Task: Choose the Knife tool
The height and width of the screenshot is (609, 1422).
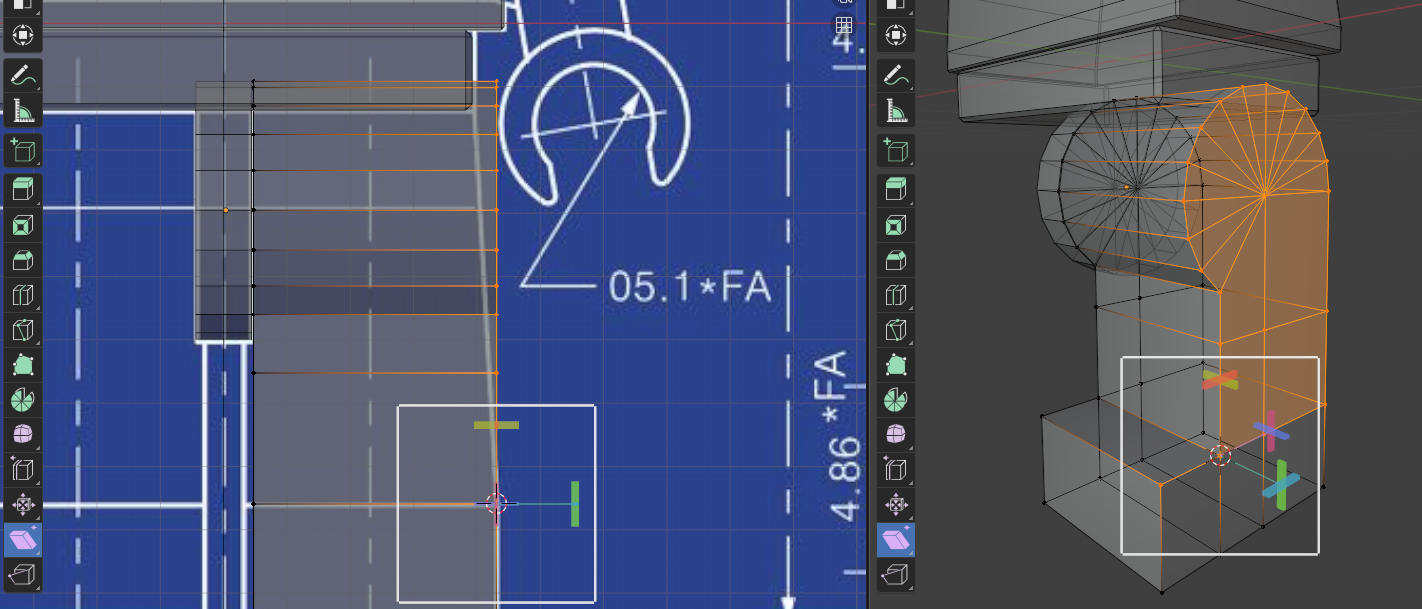Action: (22, 330)
